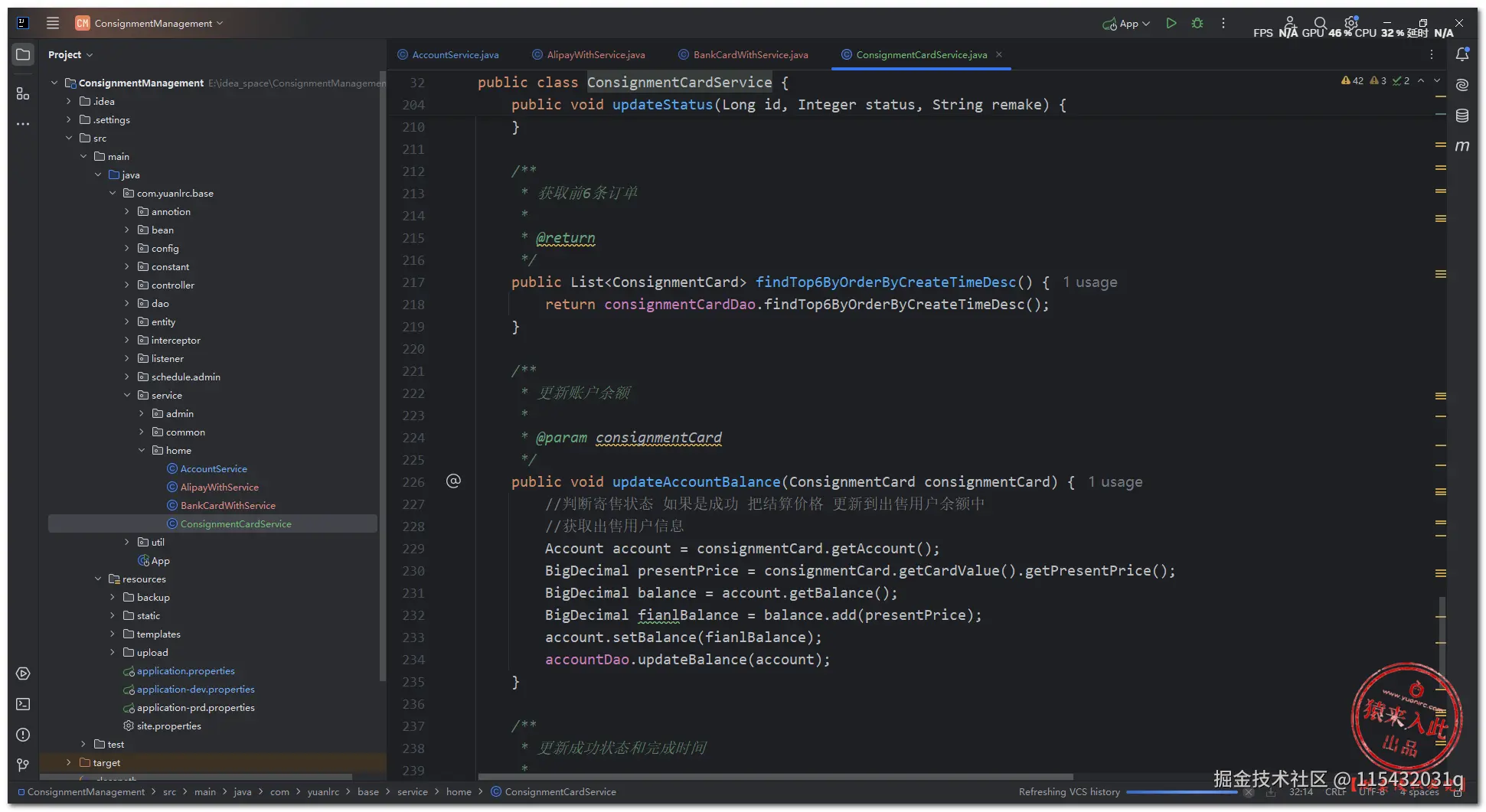Click the ConsignmentManagement breadcrumb root
The image size is (1486, 812).
click(81, 791)
